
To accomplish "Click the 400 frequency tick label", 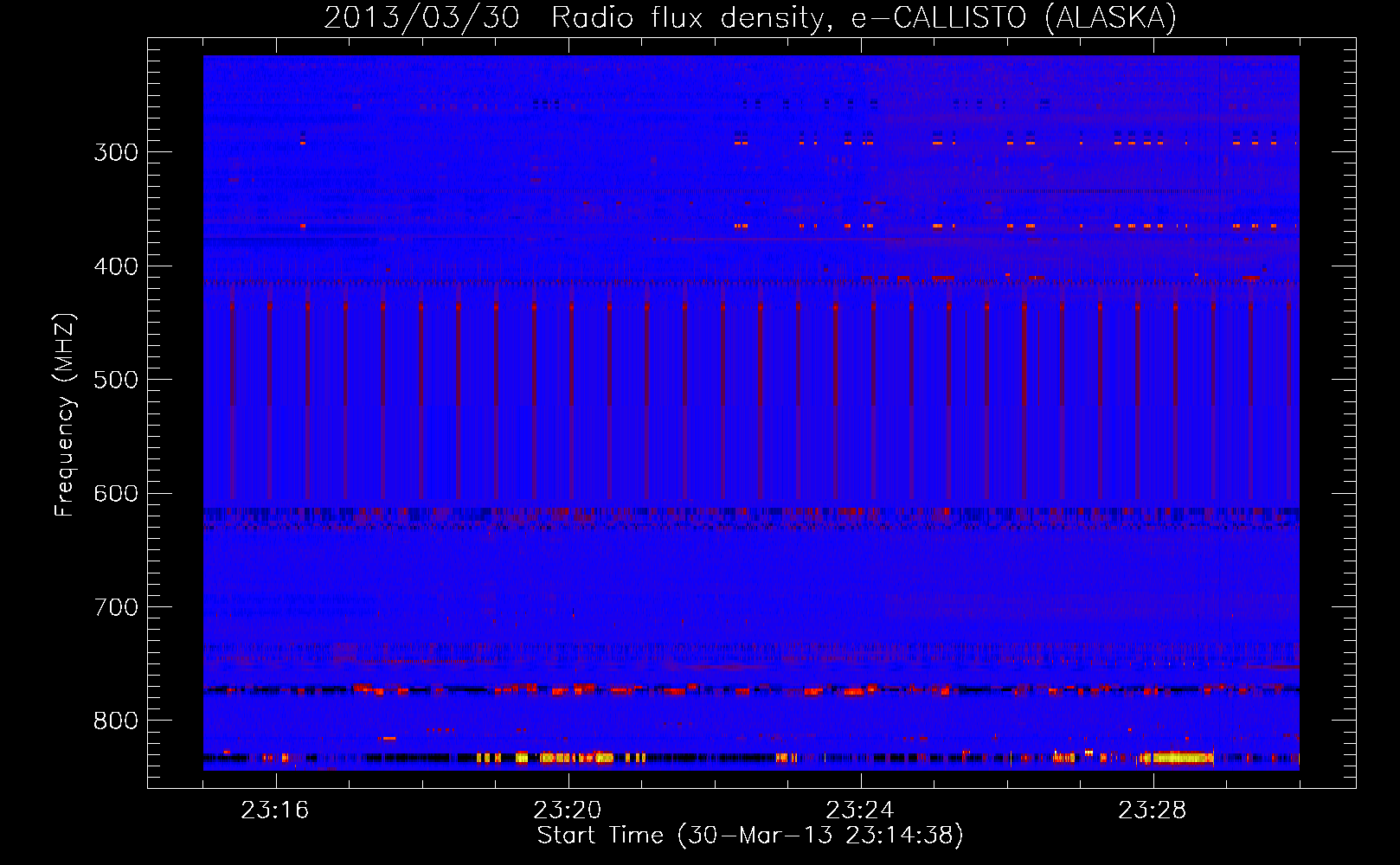I will click(116, 266).
